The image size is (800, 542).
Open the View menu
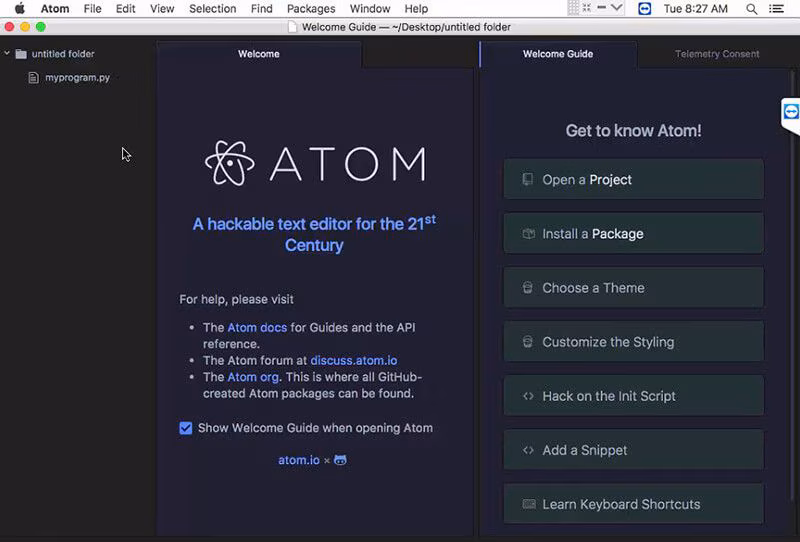point(162,9)
